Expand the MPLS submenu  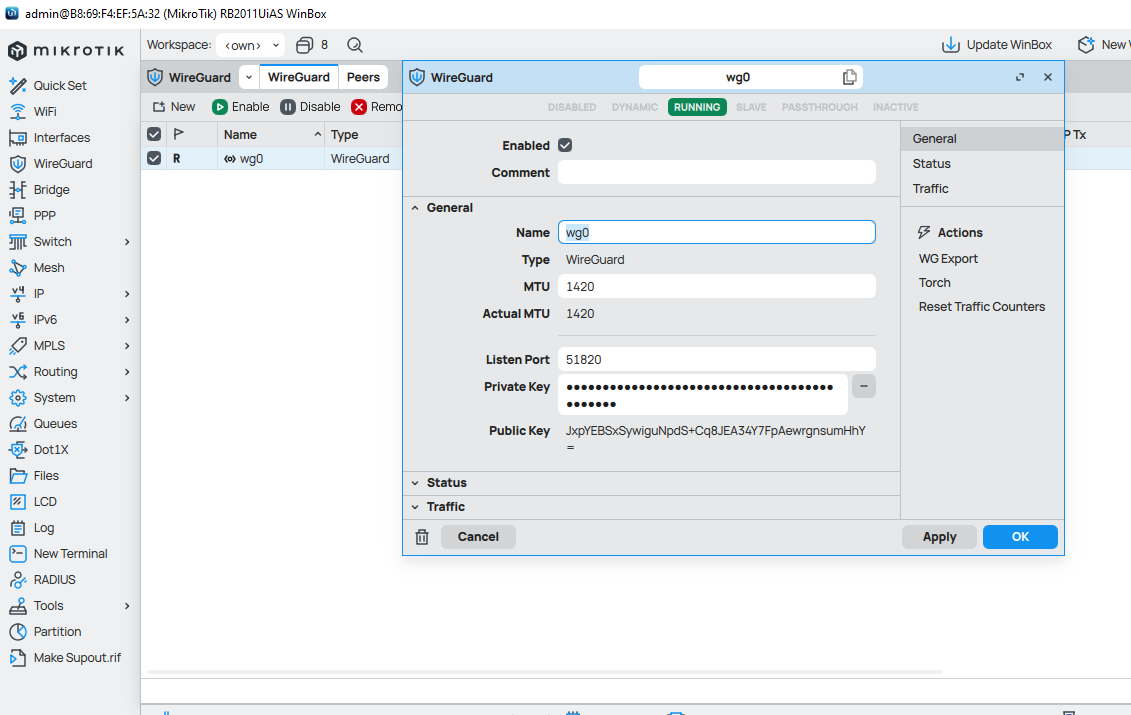[127, 346]
